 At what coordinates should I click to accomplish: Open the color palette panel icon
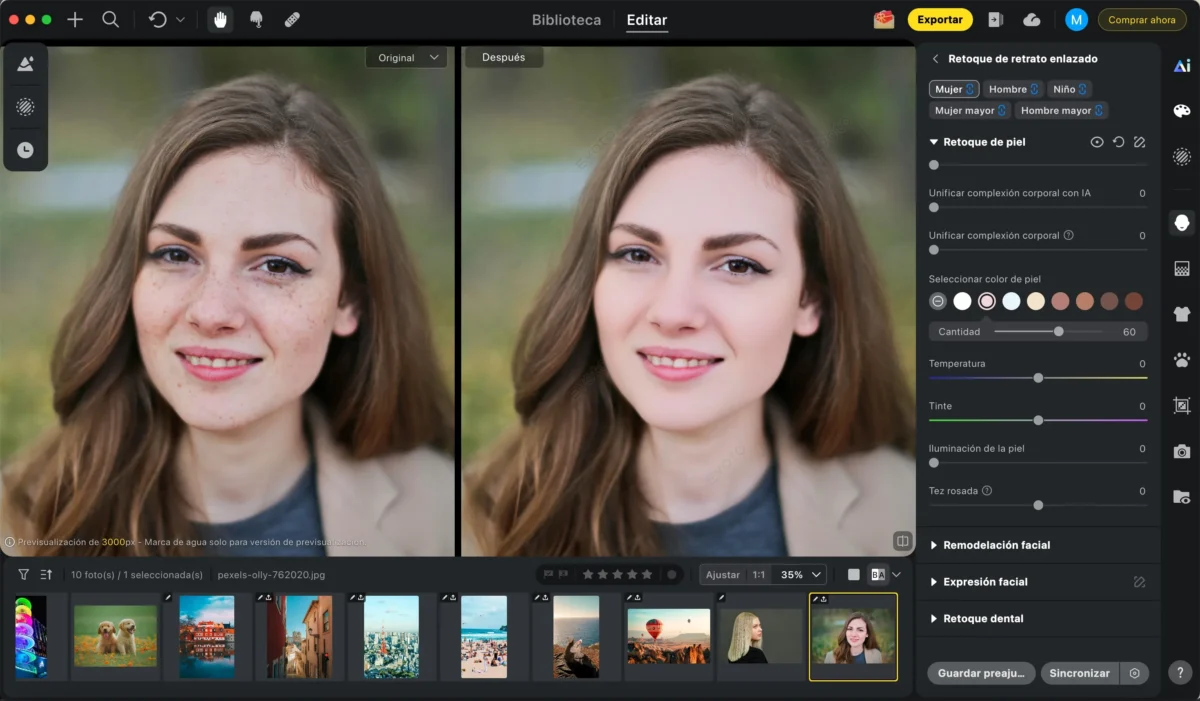1182,111
